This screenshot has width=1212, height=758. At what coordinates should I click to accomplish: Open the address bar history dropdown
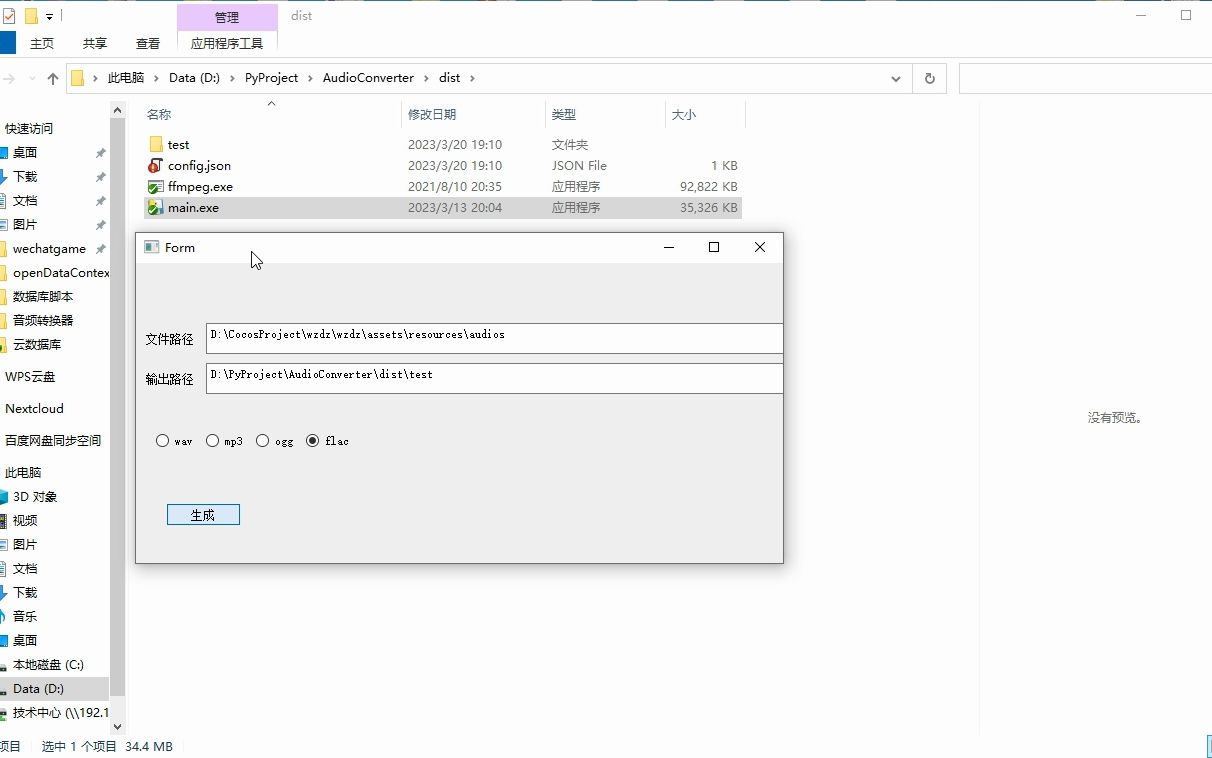[x=894, y=77]
